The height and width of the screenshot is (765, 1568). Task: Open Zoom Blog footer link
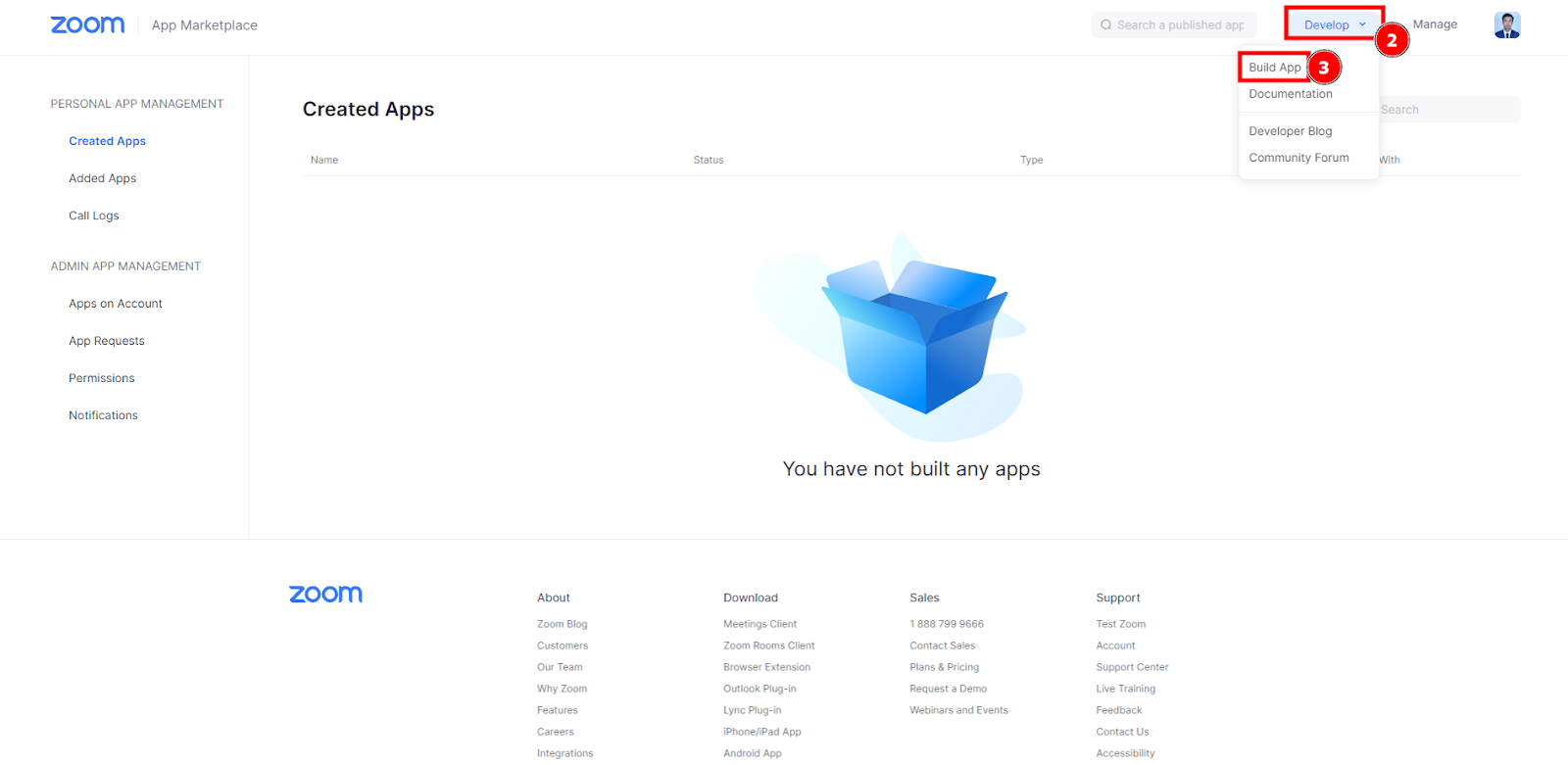pyautogui.click(x=562, y=624)
